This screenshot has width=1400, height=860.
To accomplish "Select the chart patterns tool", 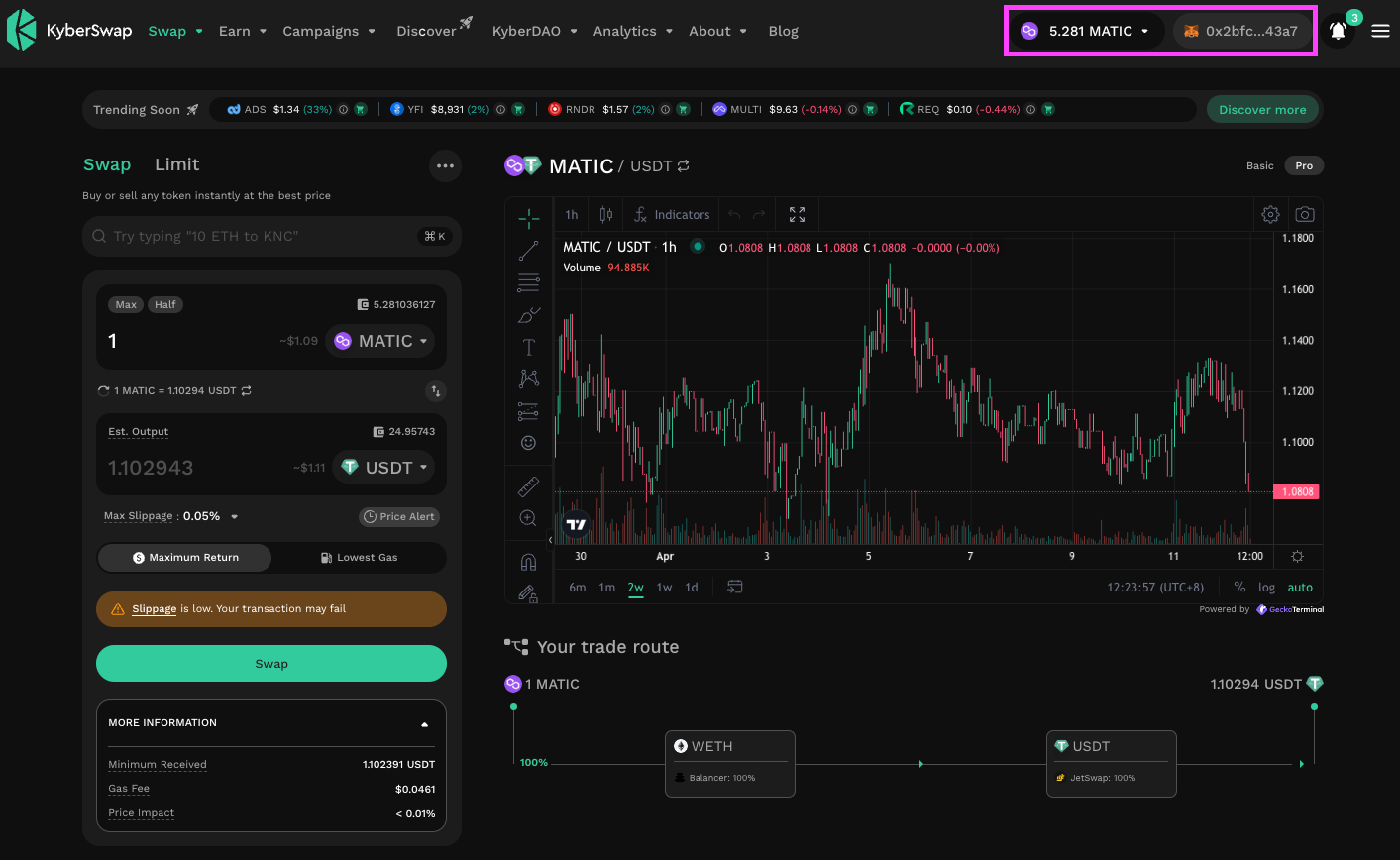I will point(529,378).
